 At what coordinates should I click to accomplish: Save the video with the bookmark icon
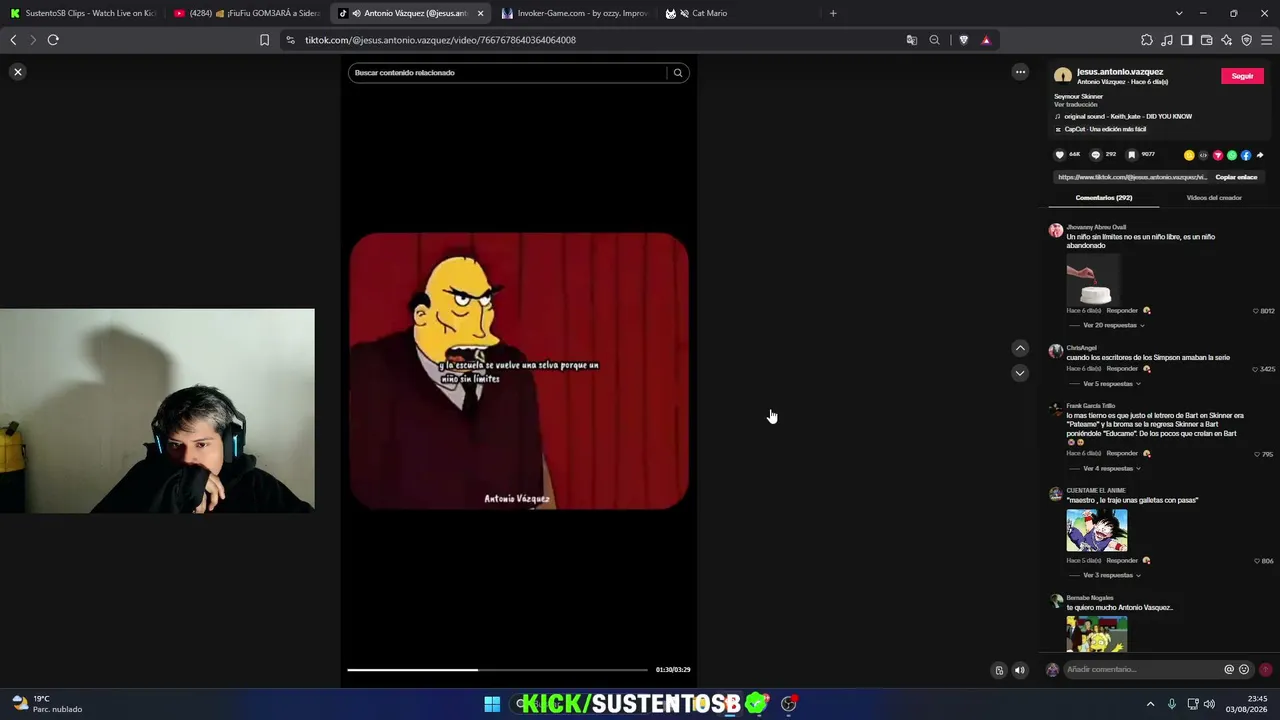tap(1132, 155)
